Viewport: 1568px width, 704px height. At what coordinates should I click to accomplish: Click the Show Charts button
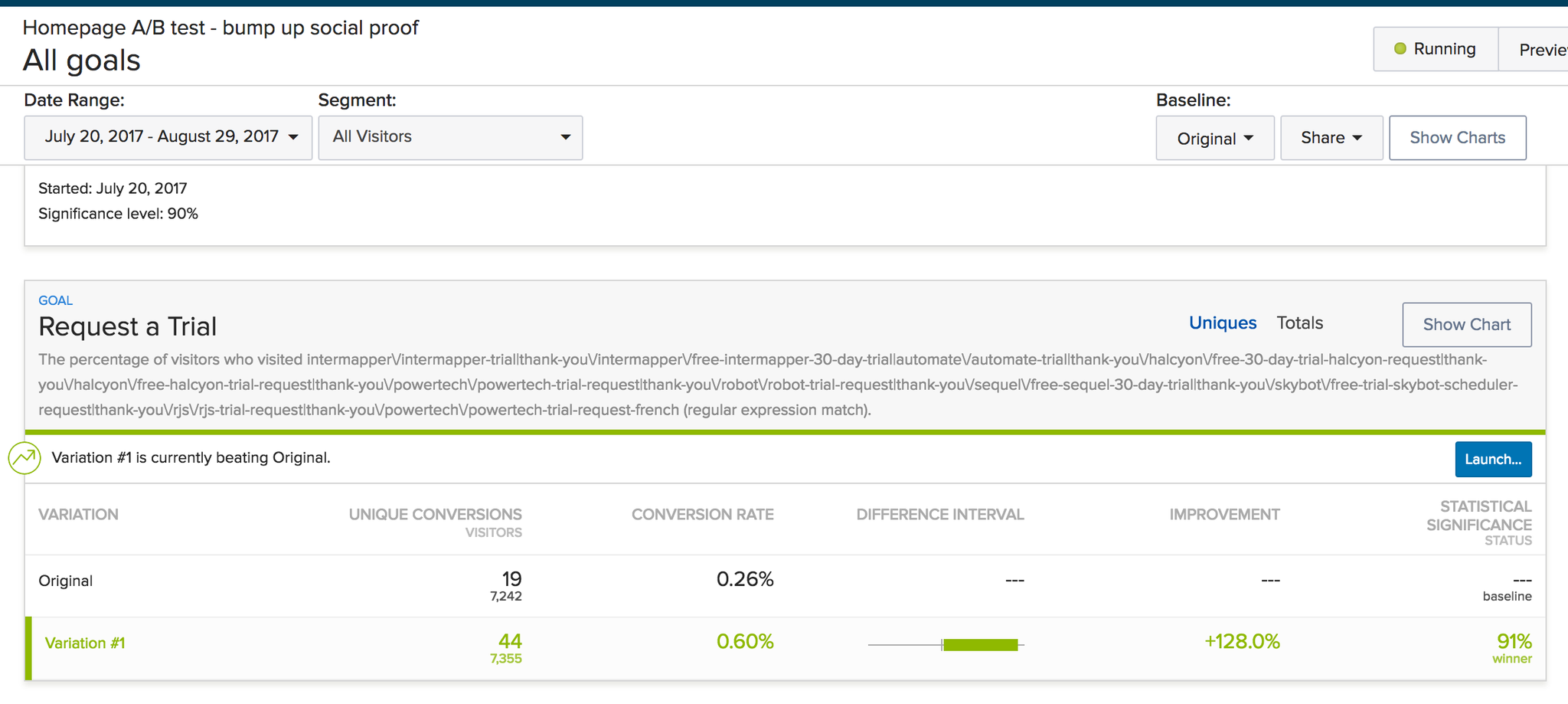click(1458, 138)
